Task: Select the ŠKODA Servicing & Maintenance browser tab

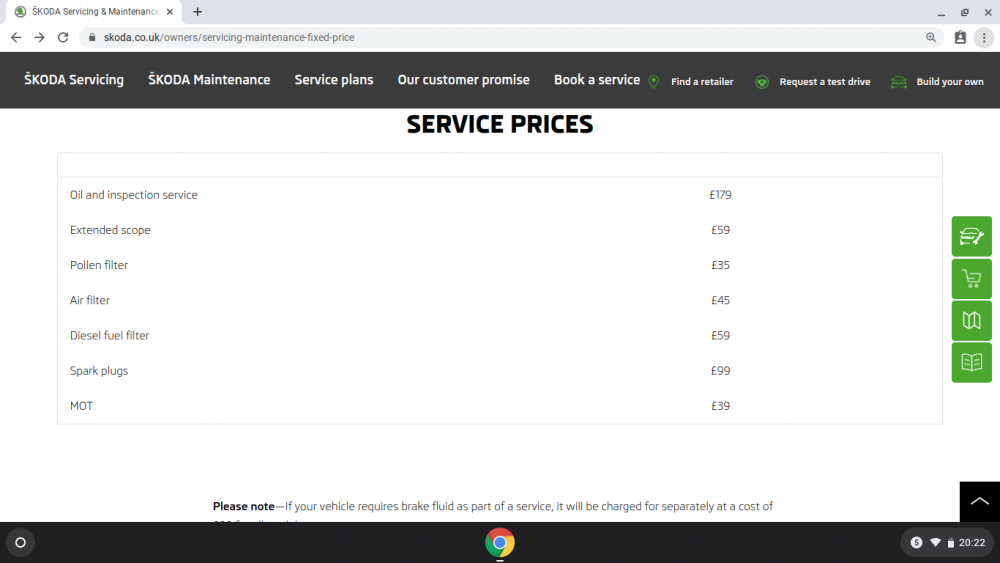Action: tap(96, 11)
